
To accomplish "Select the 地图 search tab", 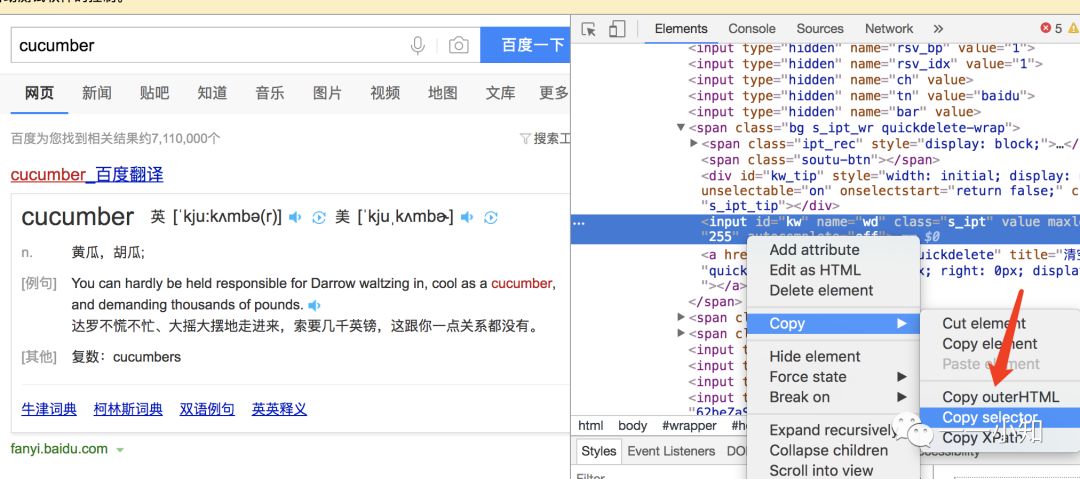I will pos(442,93).
